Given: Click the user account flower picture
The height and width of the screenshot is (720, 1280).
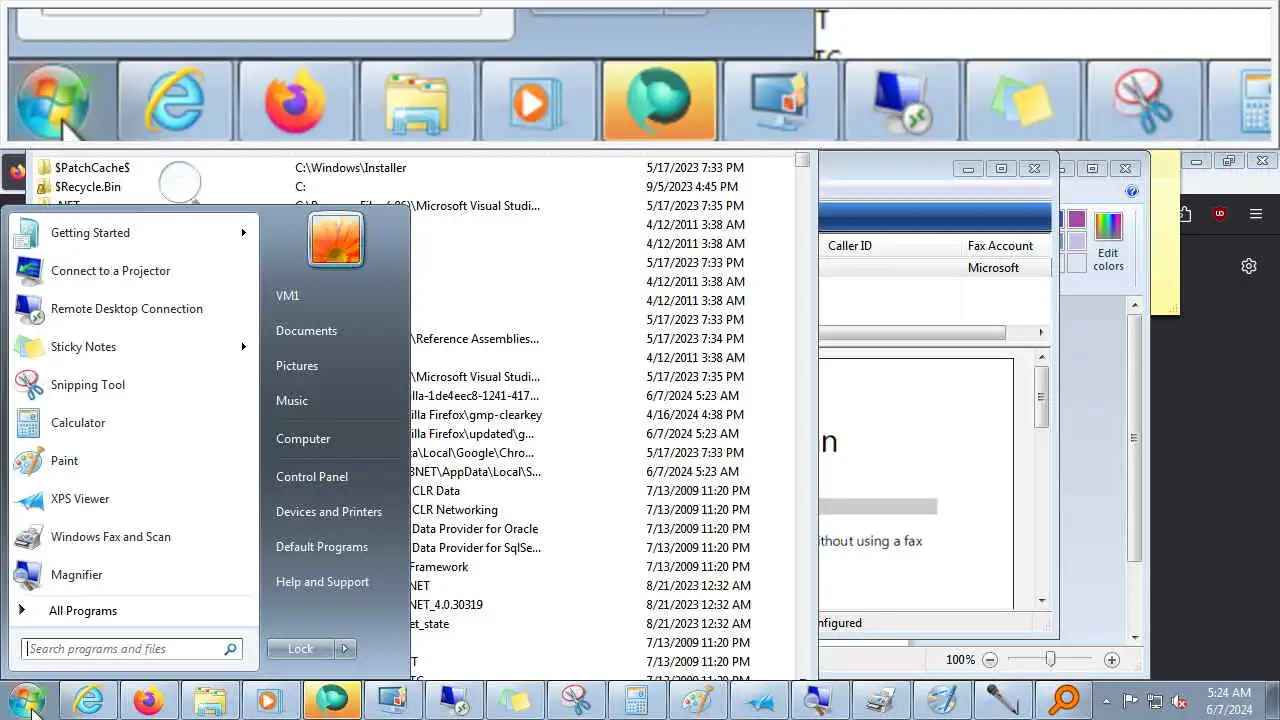Looking at the screenshot, I should [336, 240].
